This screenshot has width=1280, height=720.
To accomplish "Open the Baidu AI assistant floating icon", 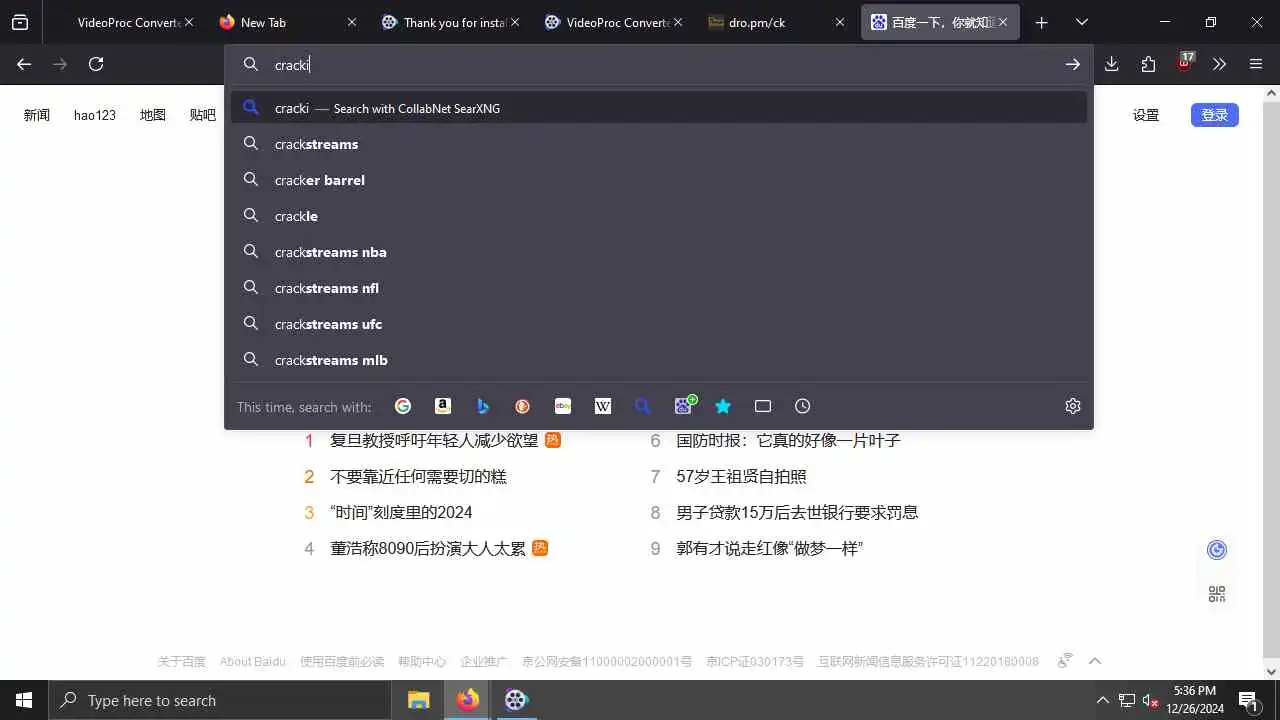I will tap(1217, 550).
